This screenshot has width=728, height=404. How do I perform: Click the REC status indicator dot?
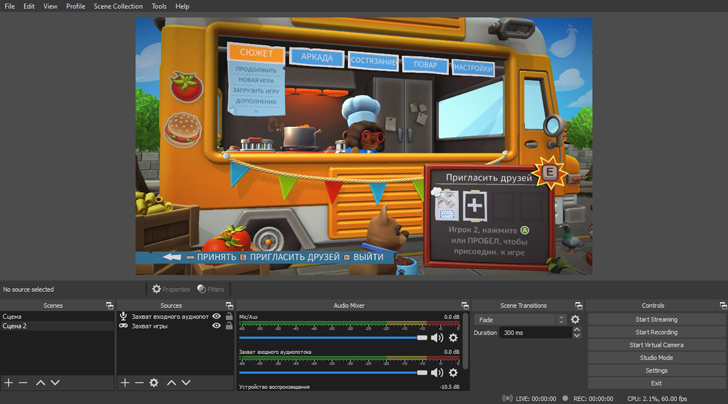click(x=565, y=398)
